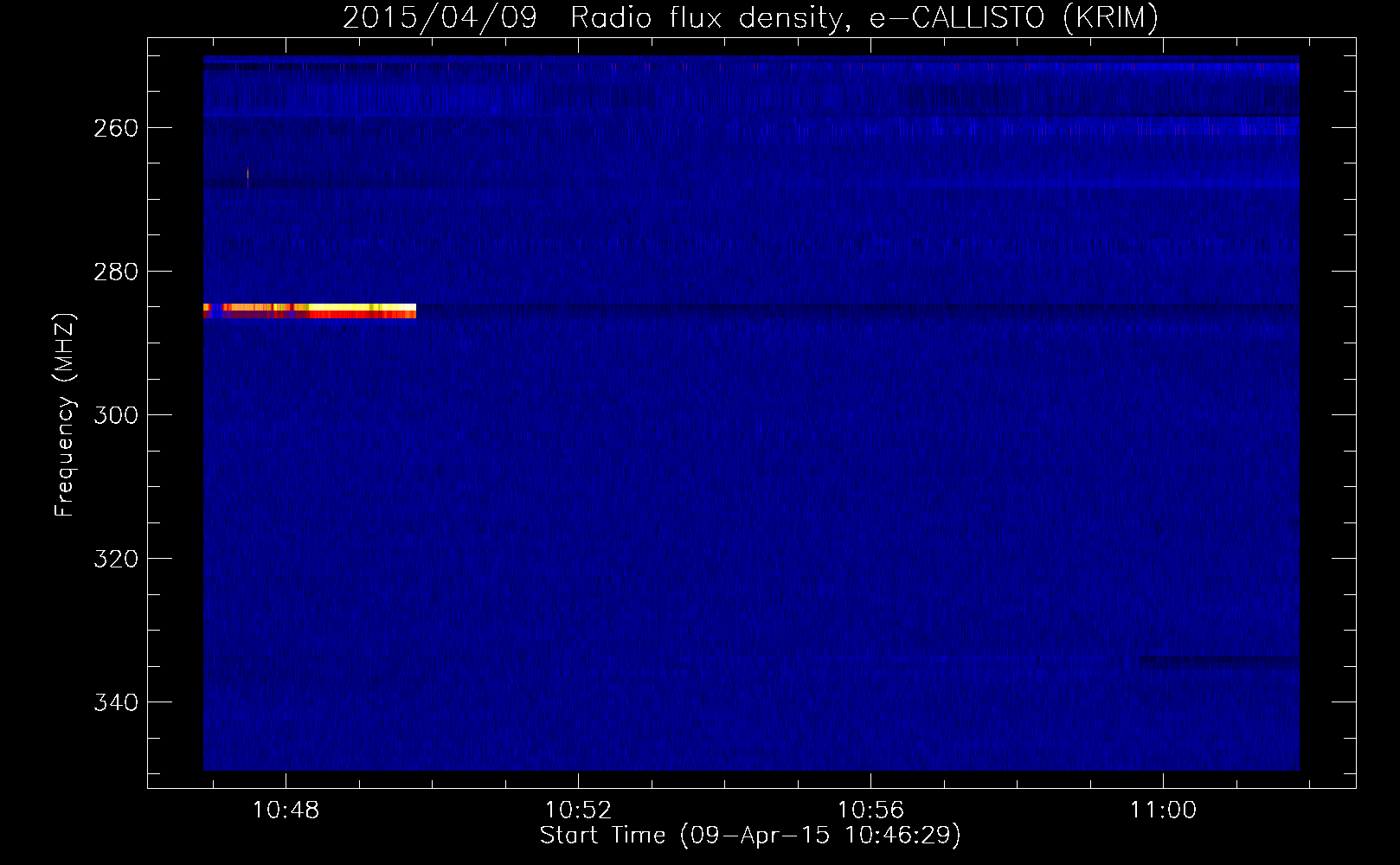Click the 10:52 time tick label
Image resolution: width=1400 pixels, height=865 pixels.
coord(578,811)
